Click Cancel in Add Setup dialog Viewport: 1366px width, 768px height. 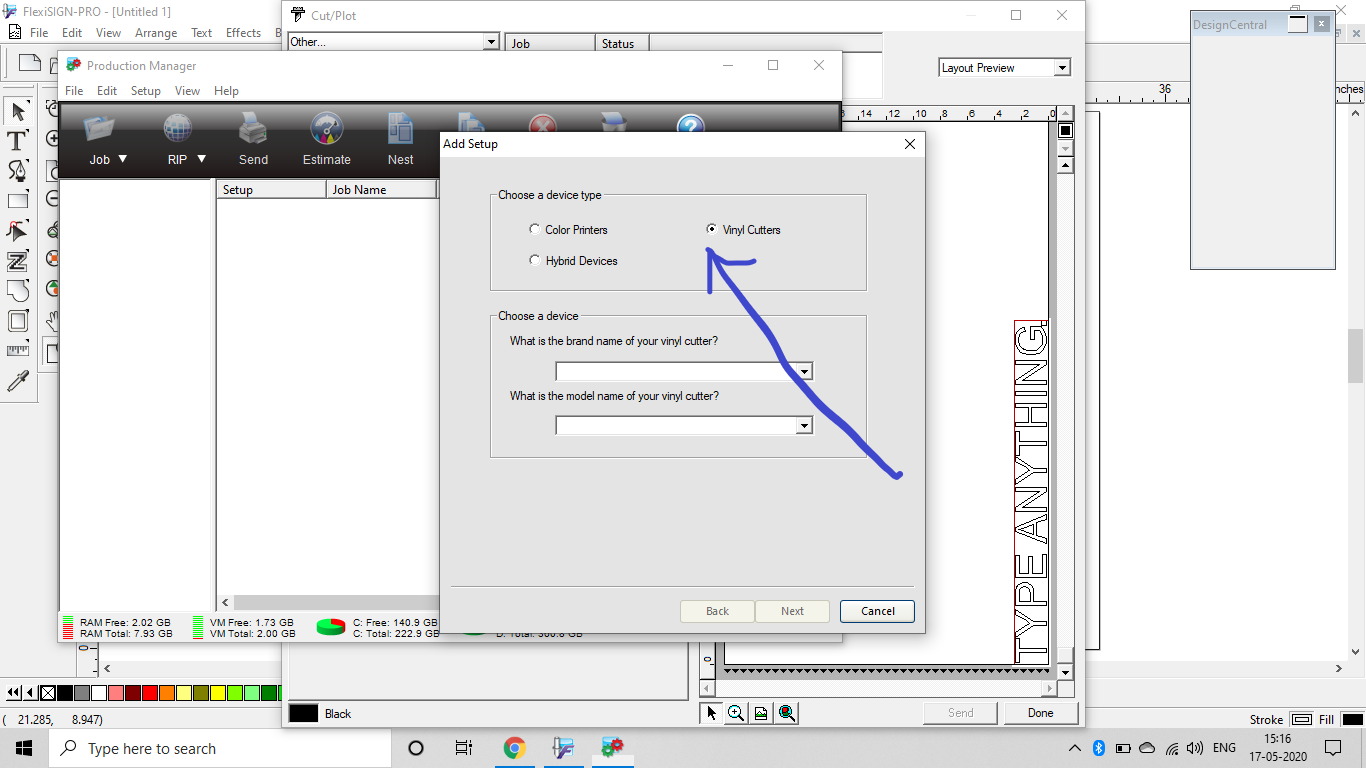877,611
